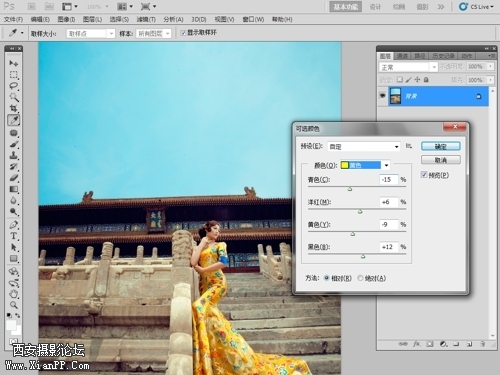This screenshot has width=500, height=375.
Task: Select the Clone Stamp tool
Action: (14, 155)
